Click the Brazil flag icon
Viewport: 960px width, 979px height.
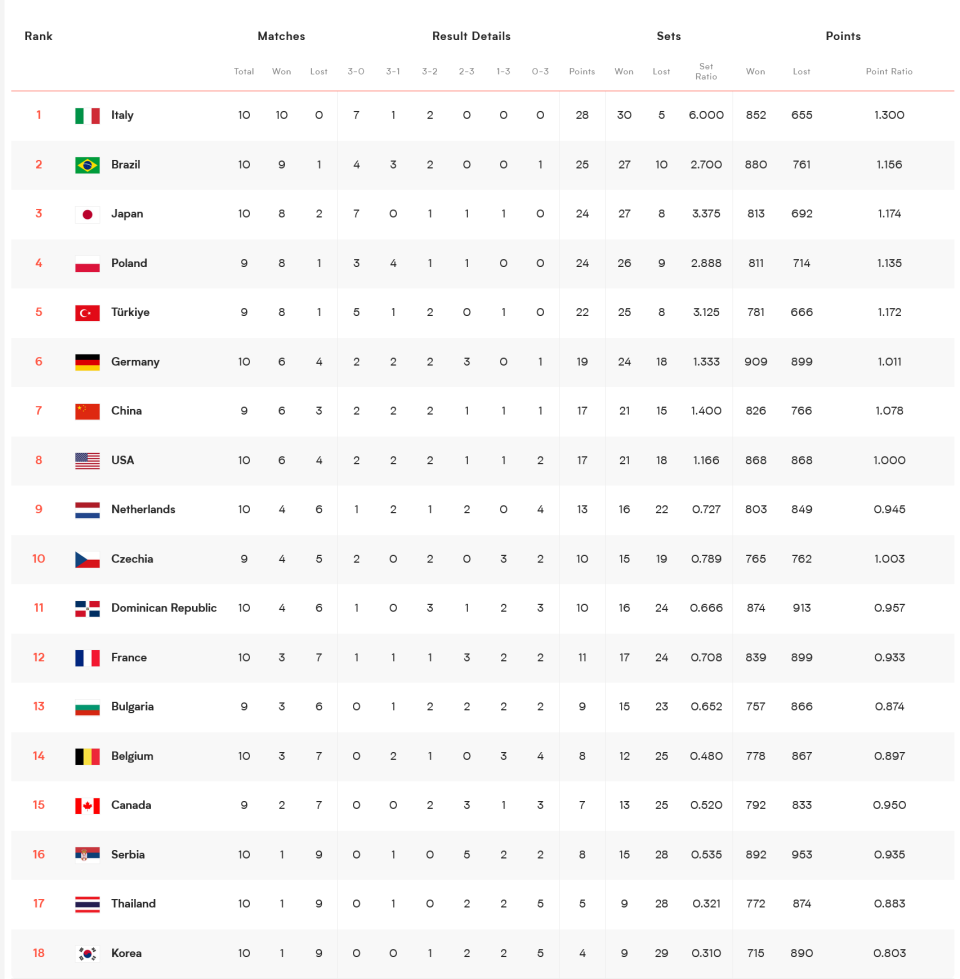coord(87,165)
